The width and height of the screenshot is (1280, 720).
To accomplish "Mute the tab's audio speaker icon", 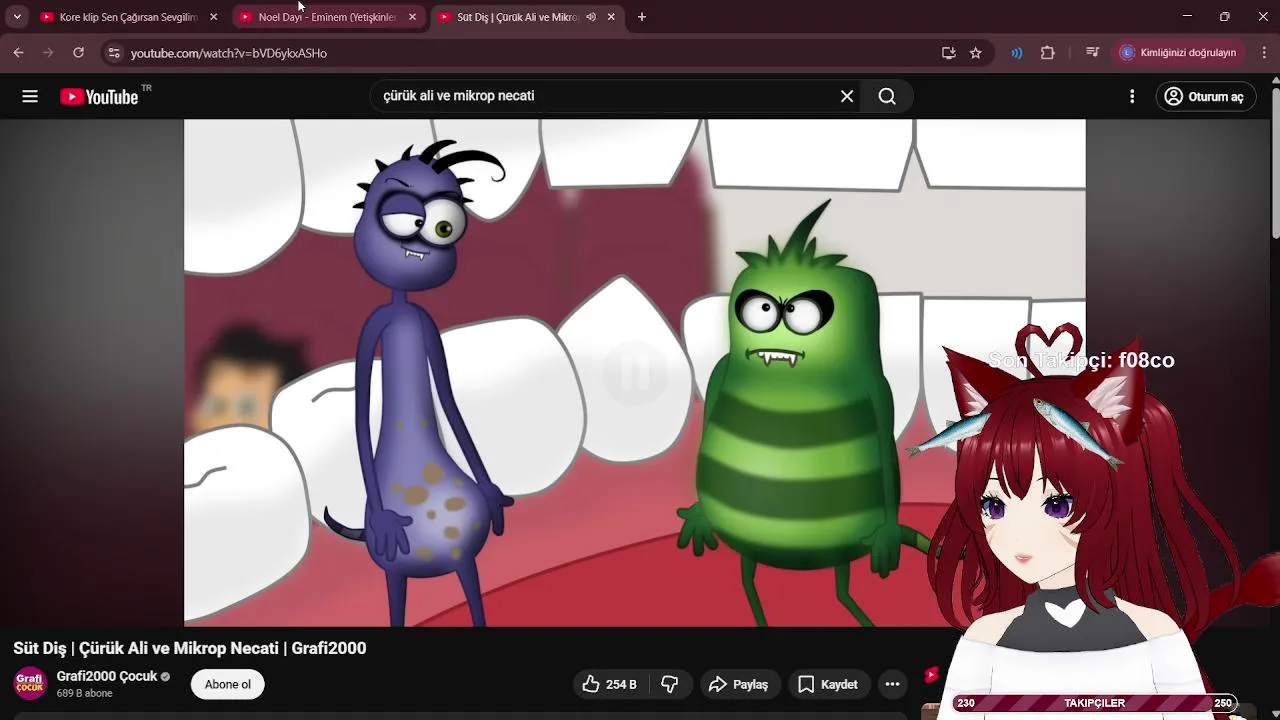I will click(x=591, y=17).
